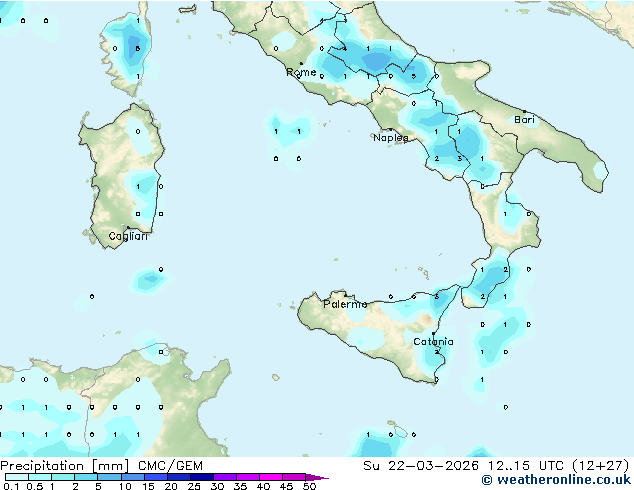This screenshot has width=634, height=490.
Task: Click the Catania city label
Action: coord(433,342)
